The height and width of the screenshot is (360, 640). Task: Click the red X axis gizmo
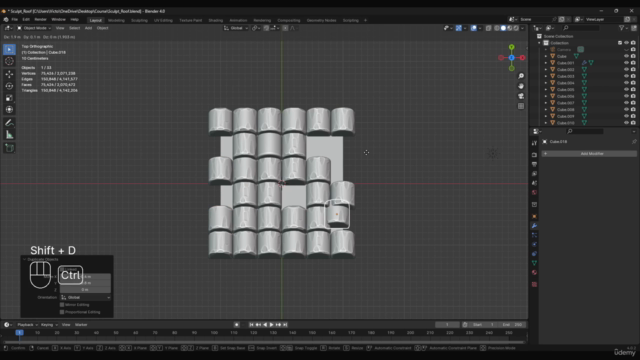(x=522, y=58)
